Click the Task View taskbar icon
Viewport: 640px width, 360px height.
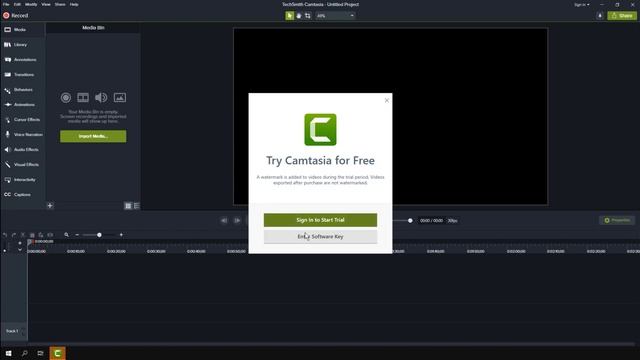[40, 353]
